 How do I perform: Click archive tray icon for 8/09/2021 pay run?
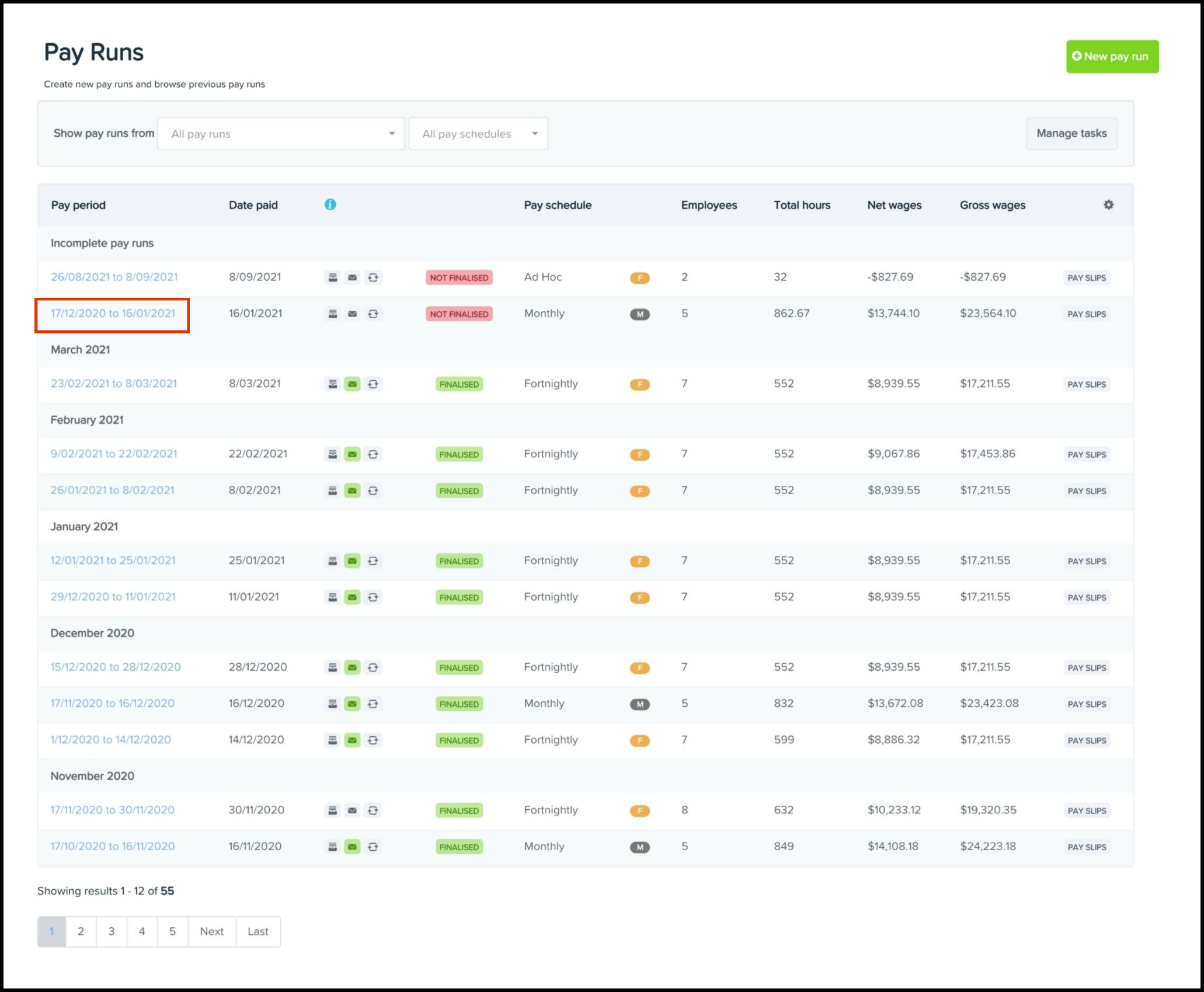click(x=332, y=277)
